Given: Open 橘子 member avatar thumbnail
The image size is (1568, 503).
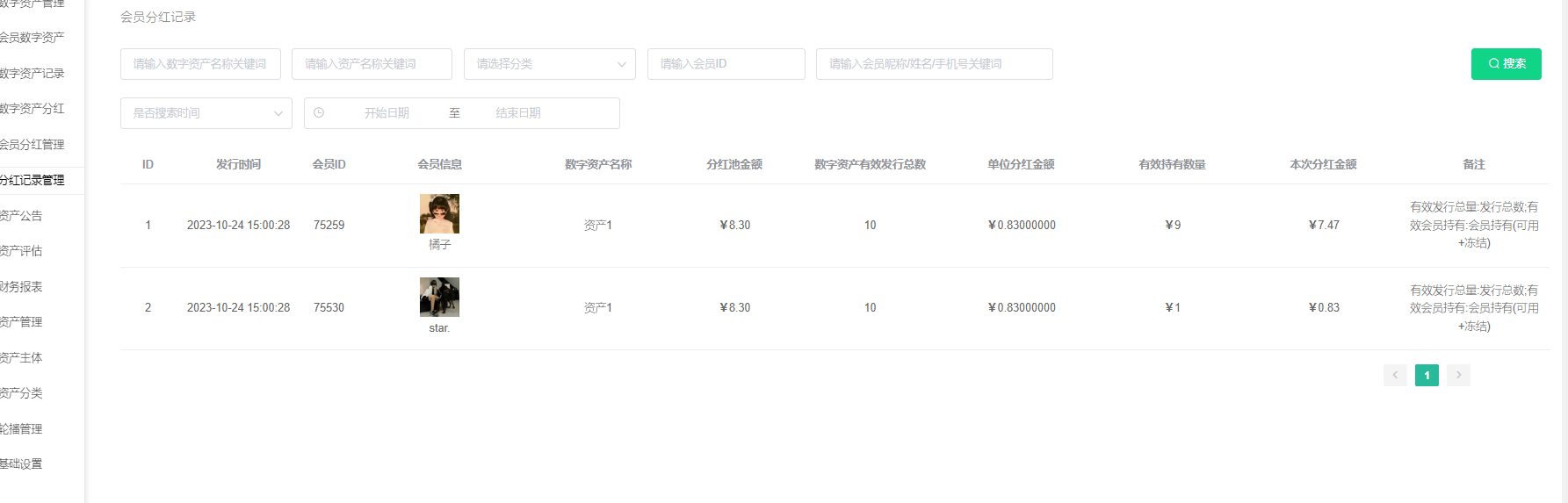Looking at the screenshot, I should click(x=439, y=213).
